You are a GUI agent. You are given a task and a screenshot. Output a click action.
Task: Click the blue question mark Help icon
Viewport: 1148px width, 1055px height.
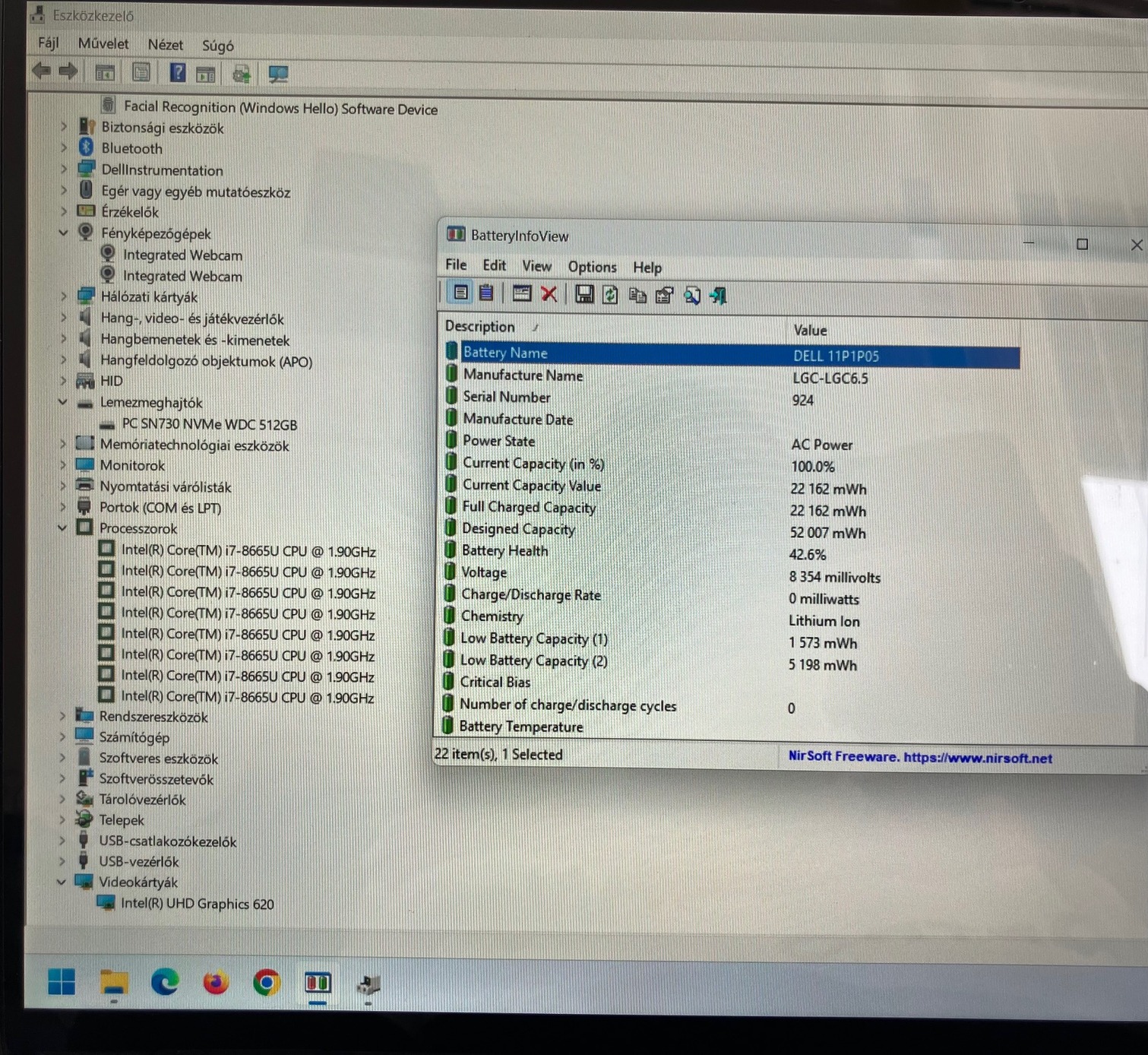178,73
